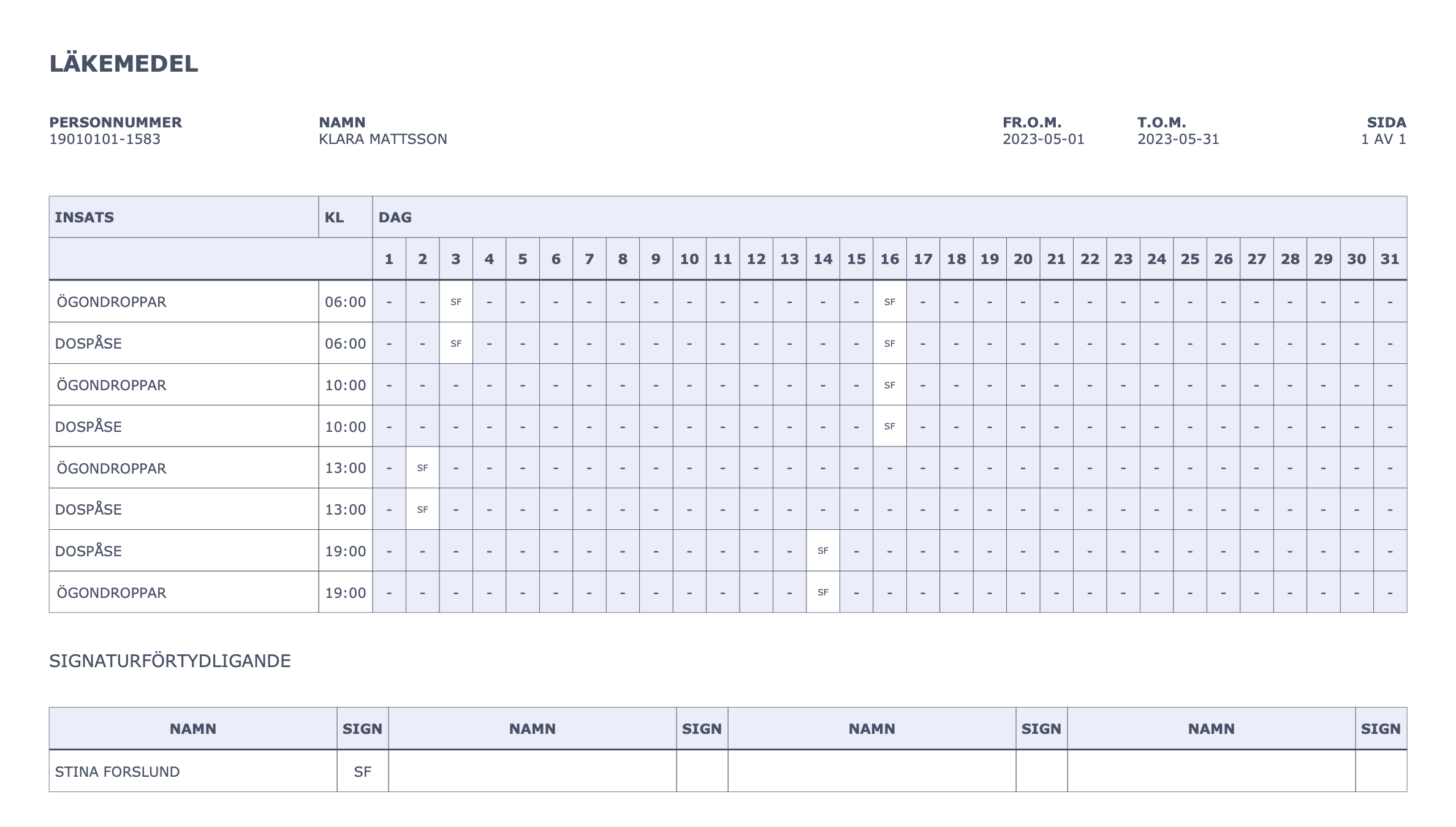Select the SF cell for Ögondroppar 10:00 day 16
1456x827 pixels.
(889, 385)
